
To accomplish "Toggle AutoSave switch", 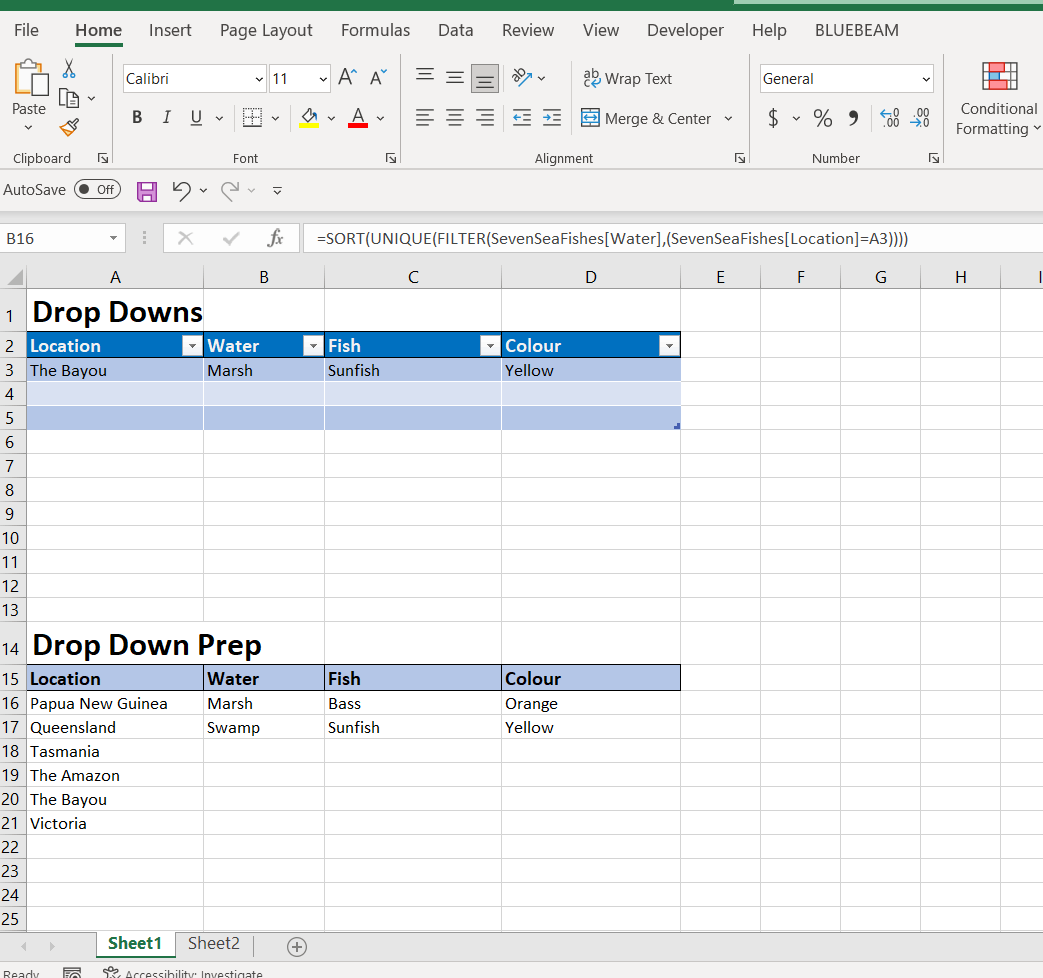I will tap(97, 190).
